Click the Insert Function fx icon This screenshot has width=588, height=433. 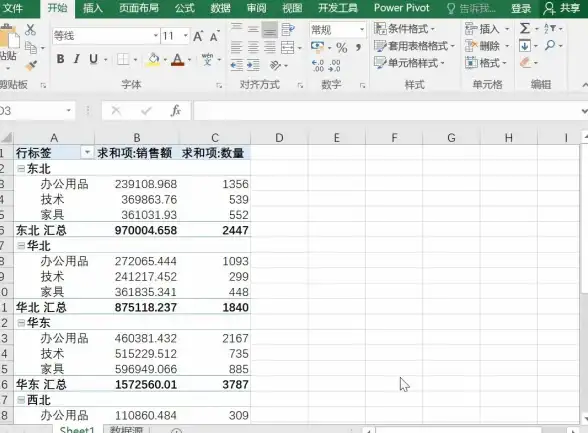176,111
